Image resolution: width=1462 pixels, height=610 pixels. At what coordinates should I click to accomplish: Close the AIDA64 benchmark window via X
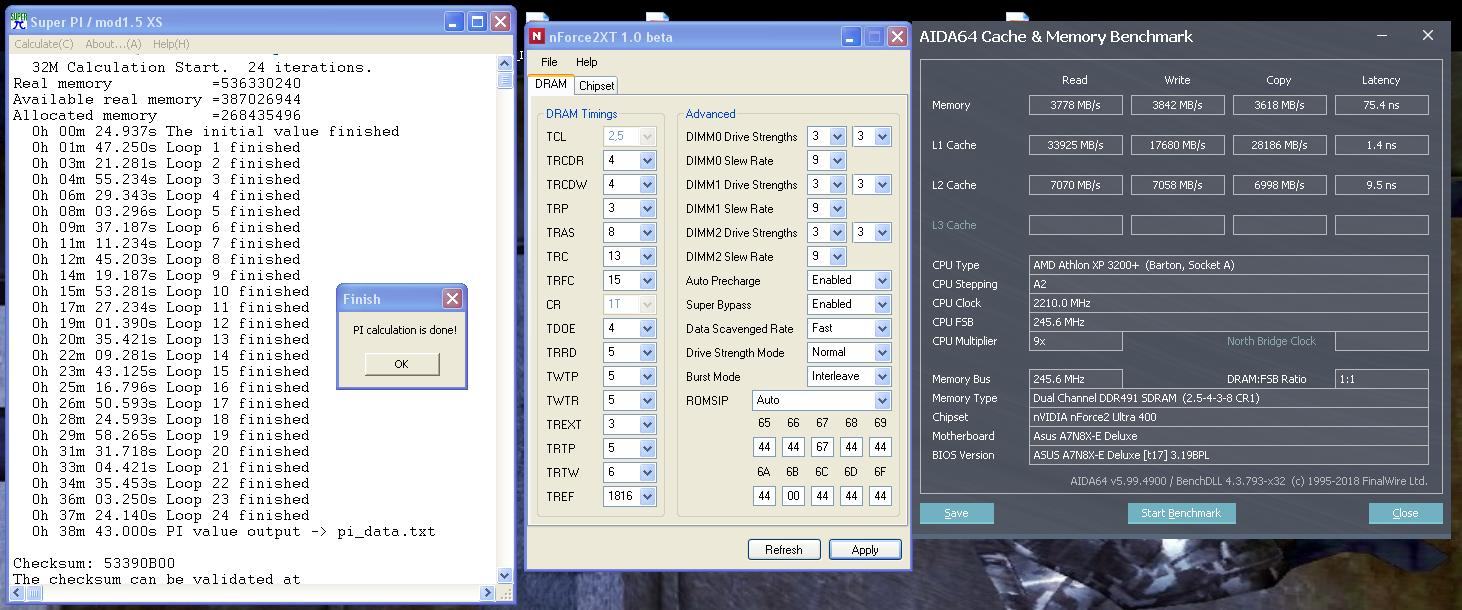(1428, 35)
